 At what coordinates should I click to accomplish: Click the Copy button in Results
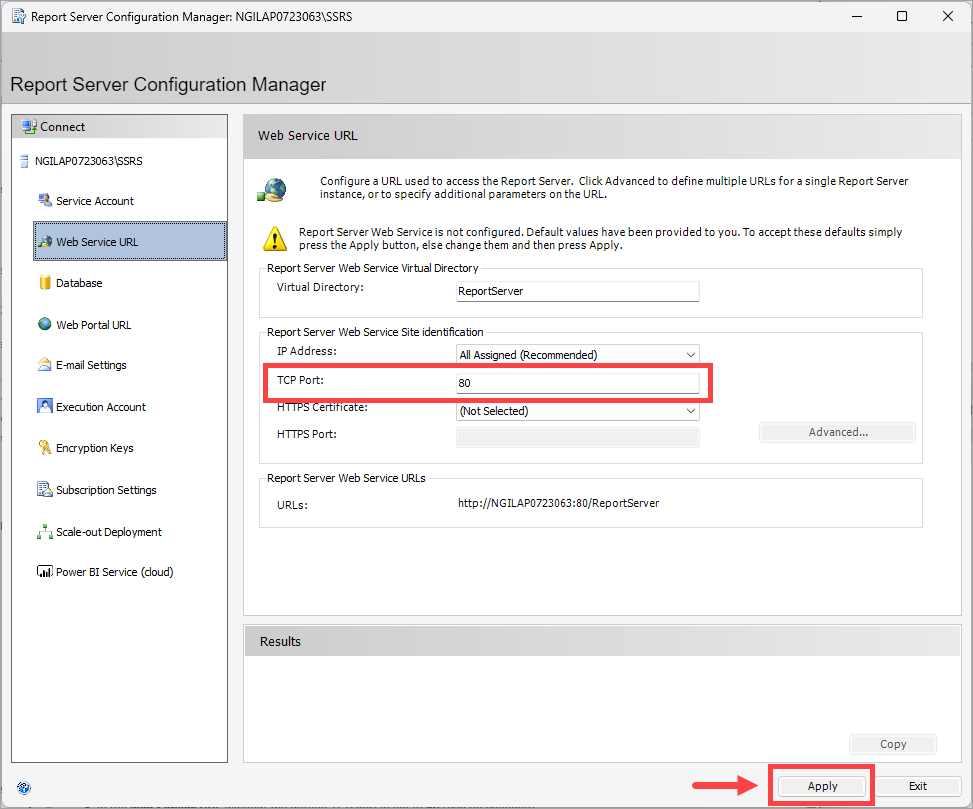[x=893, y=744]
